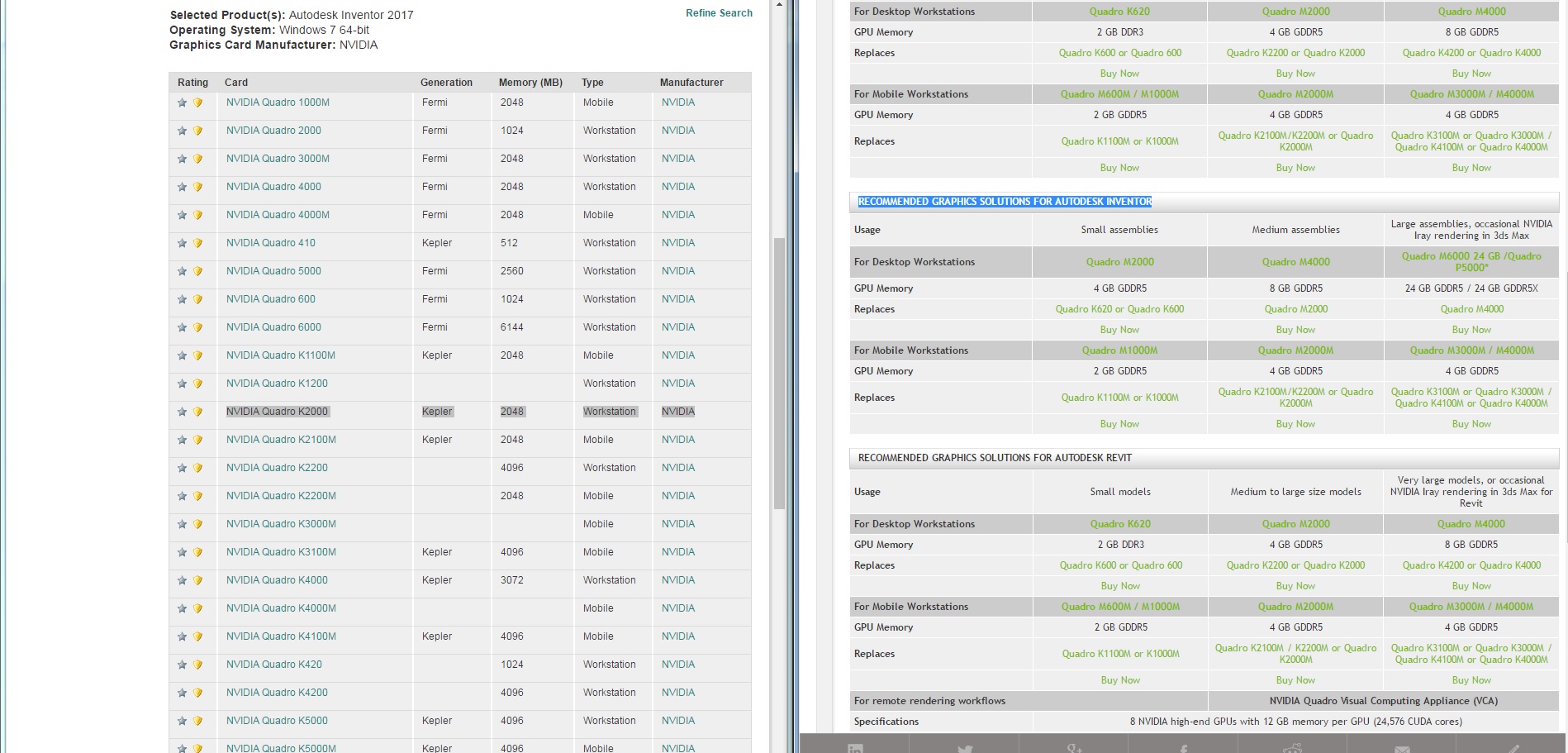Click the Quadro M1000M link in Inventor mobile row
The image size is (1568, 753).
click(x=1119, y=350)
